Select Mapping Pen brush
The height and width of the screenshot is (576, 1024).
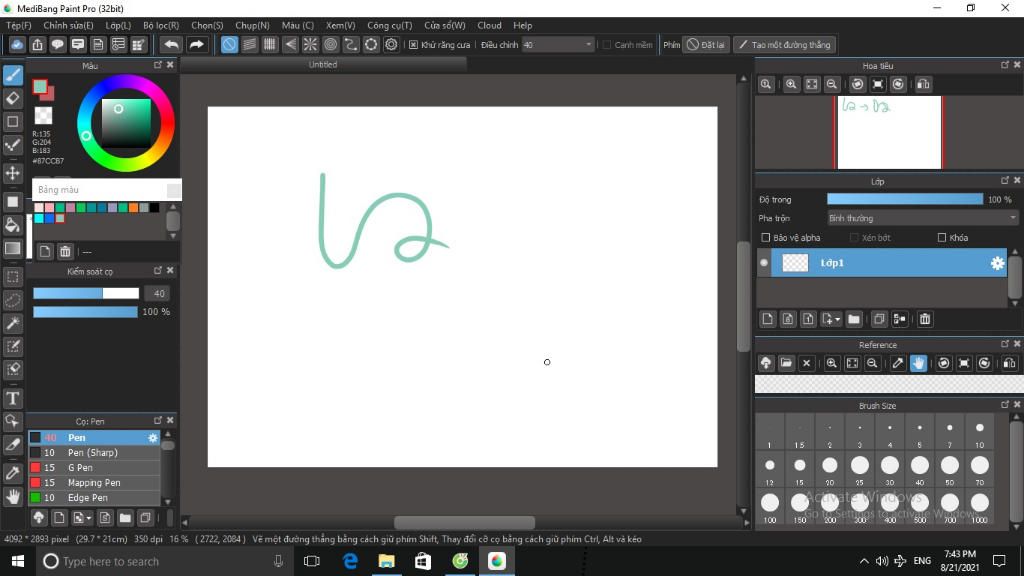click(94, 483)
